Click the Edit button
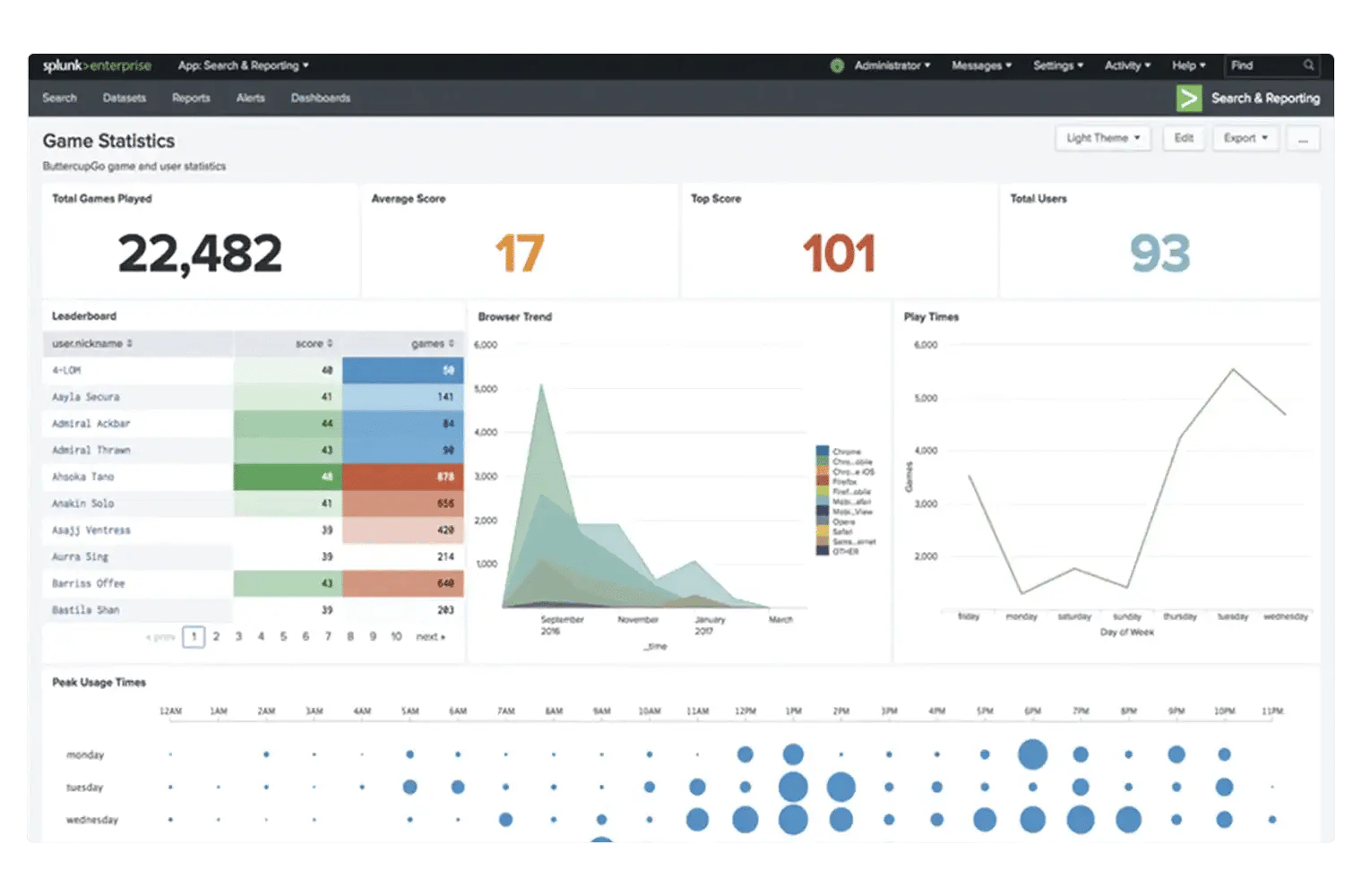This screenshot has height=896, width=1362. click(x=1184, y=138)
